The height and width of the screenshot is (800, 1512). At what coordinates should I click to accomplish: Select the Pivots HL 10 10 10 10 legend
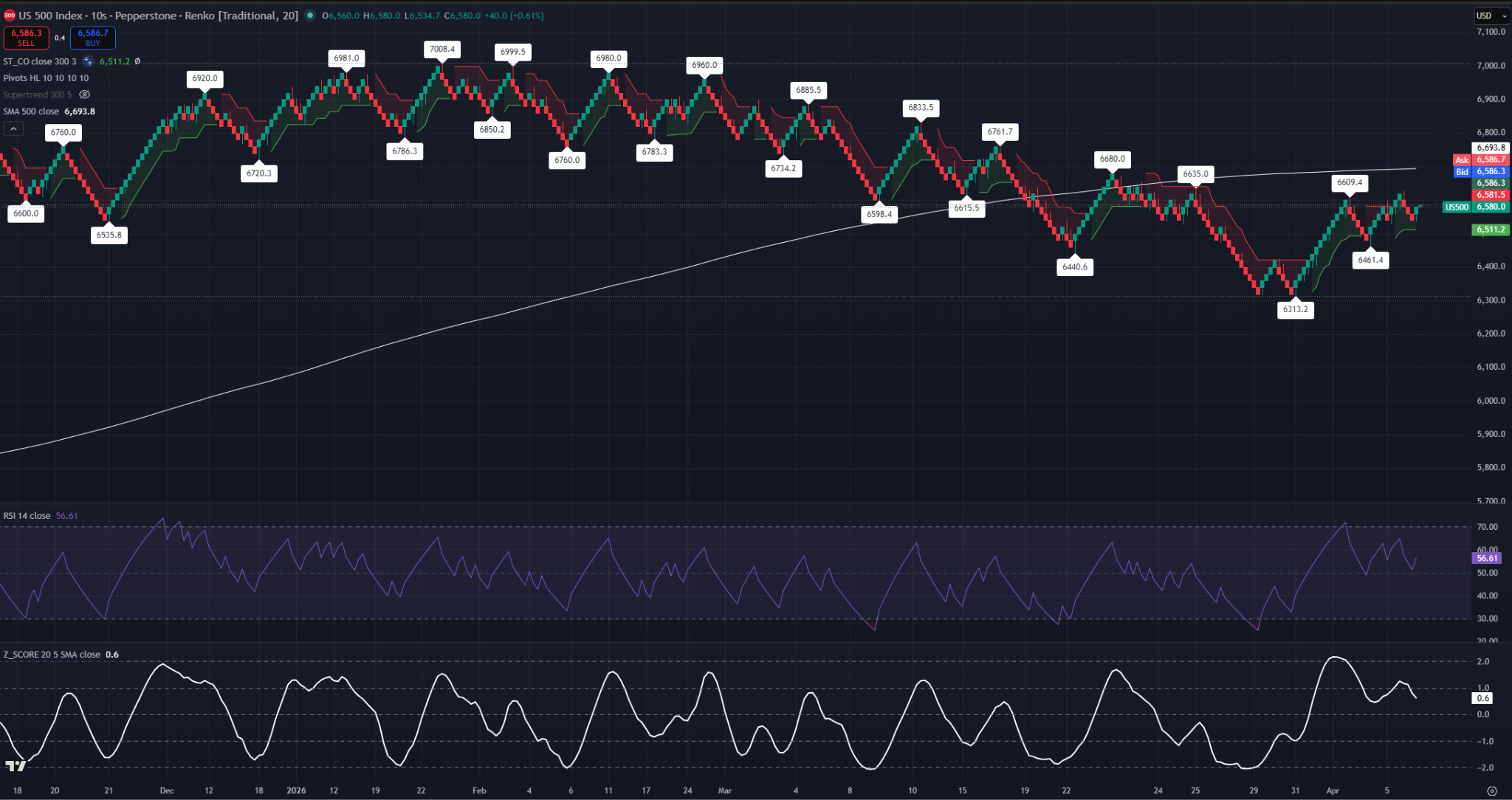tap(46, 78)
